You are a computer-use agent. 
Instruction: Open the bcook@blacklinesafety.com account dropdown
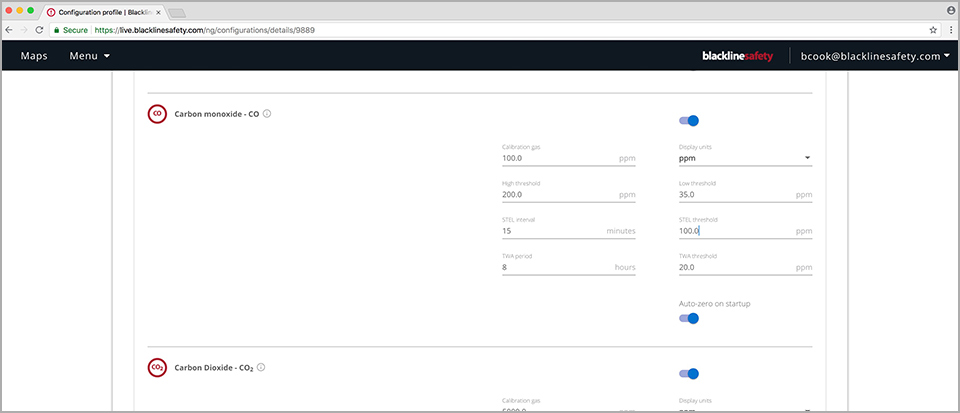coord(875,56)
